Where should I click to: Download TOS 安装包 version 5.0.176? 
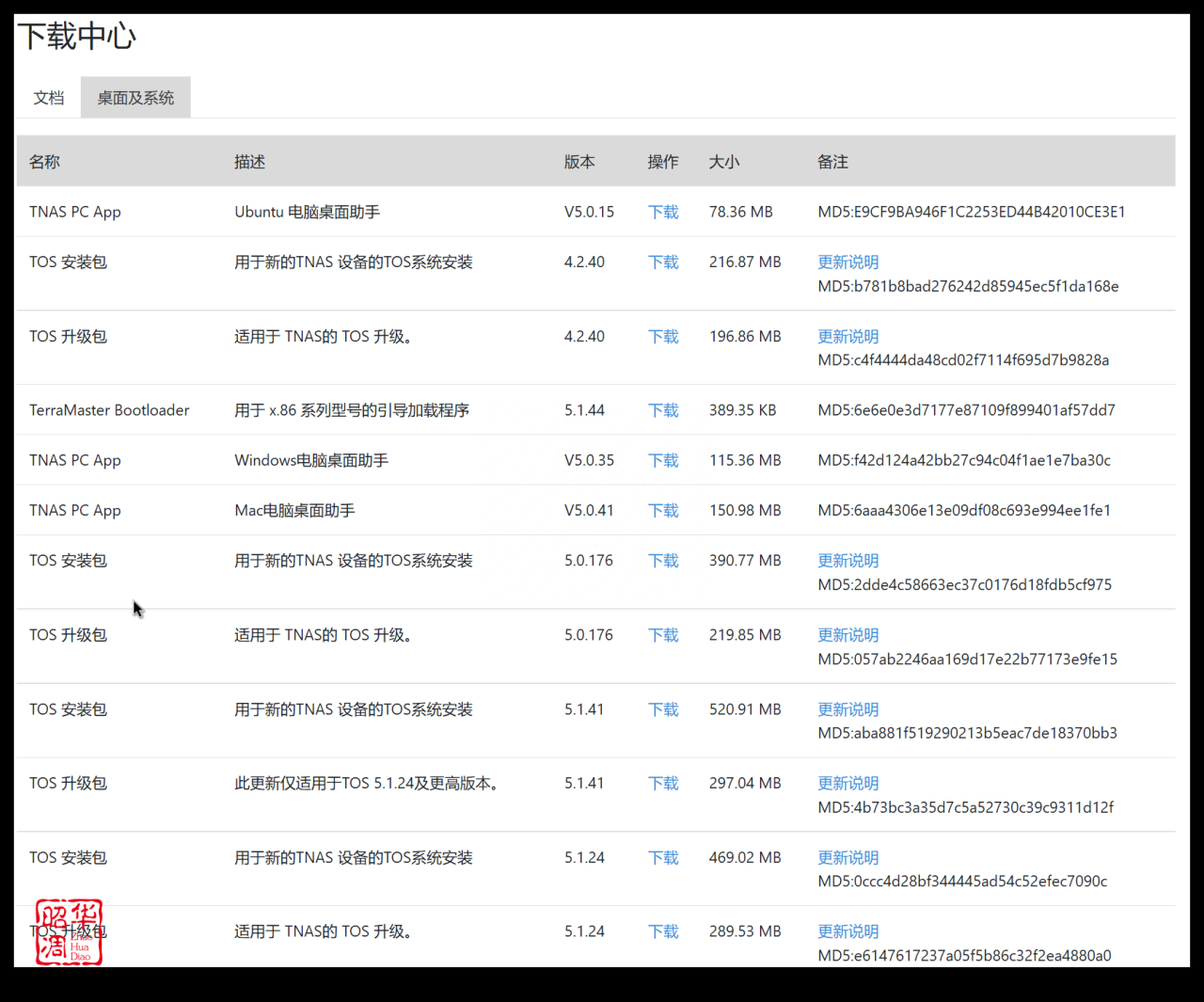(662, 560)
